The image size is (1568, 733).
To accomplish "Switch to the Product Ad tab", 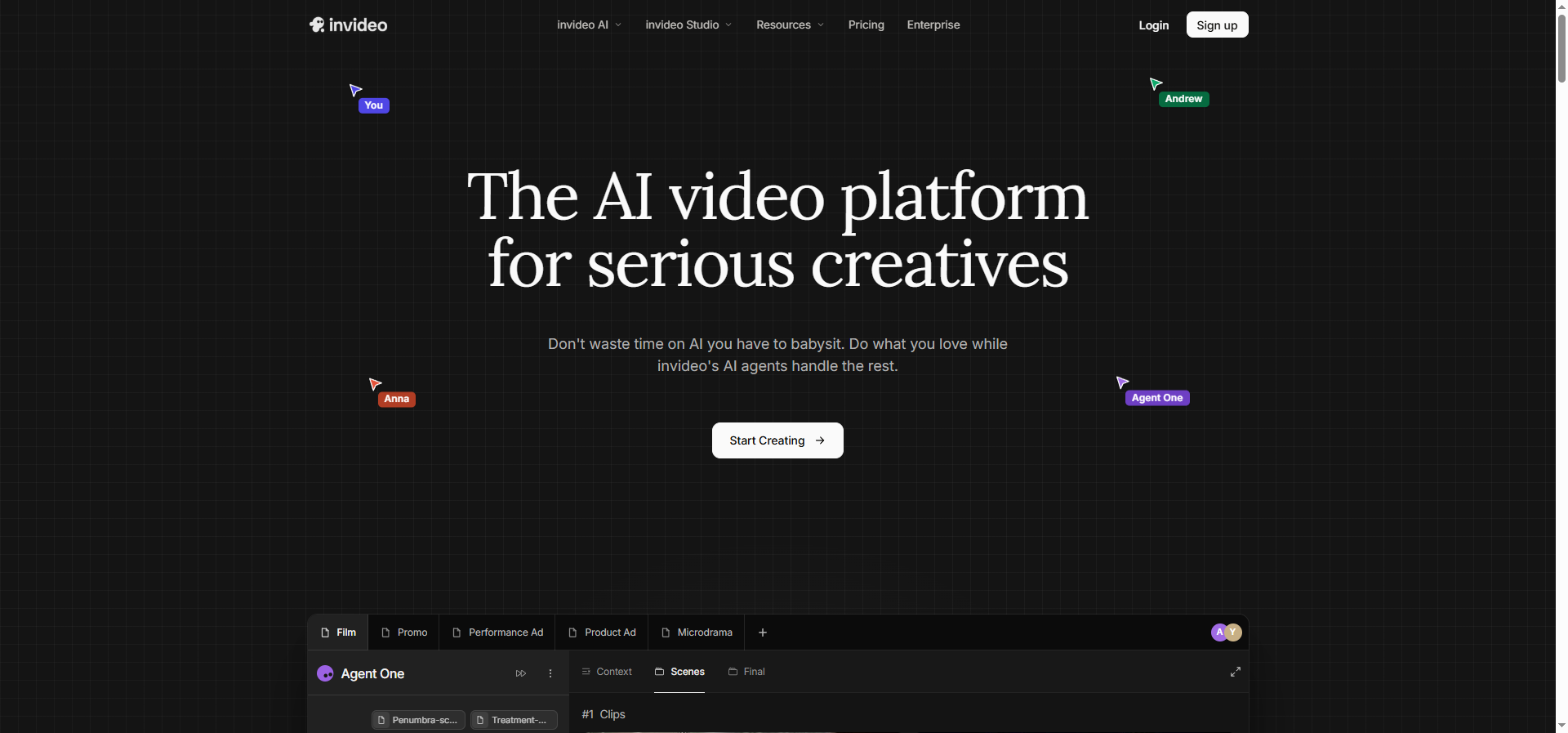I will pos(602,632).
